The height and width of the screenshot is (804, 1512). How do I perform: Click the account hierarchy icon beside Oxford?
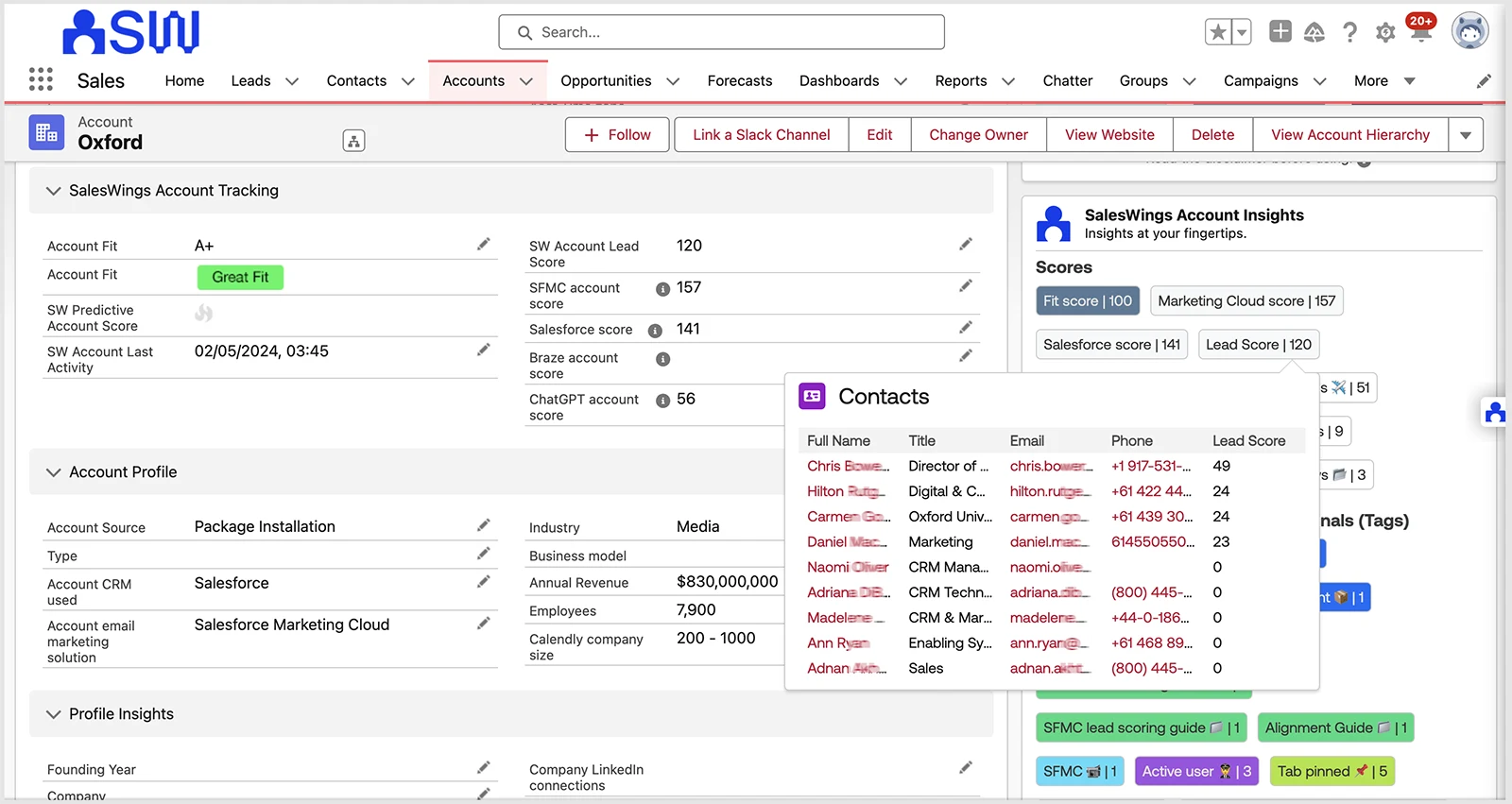coord(353,141)
